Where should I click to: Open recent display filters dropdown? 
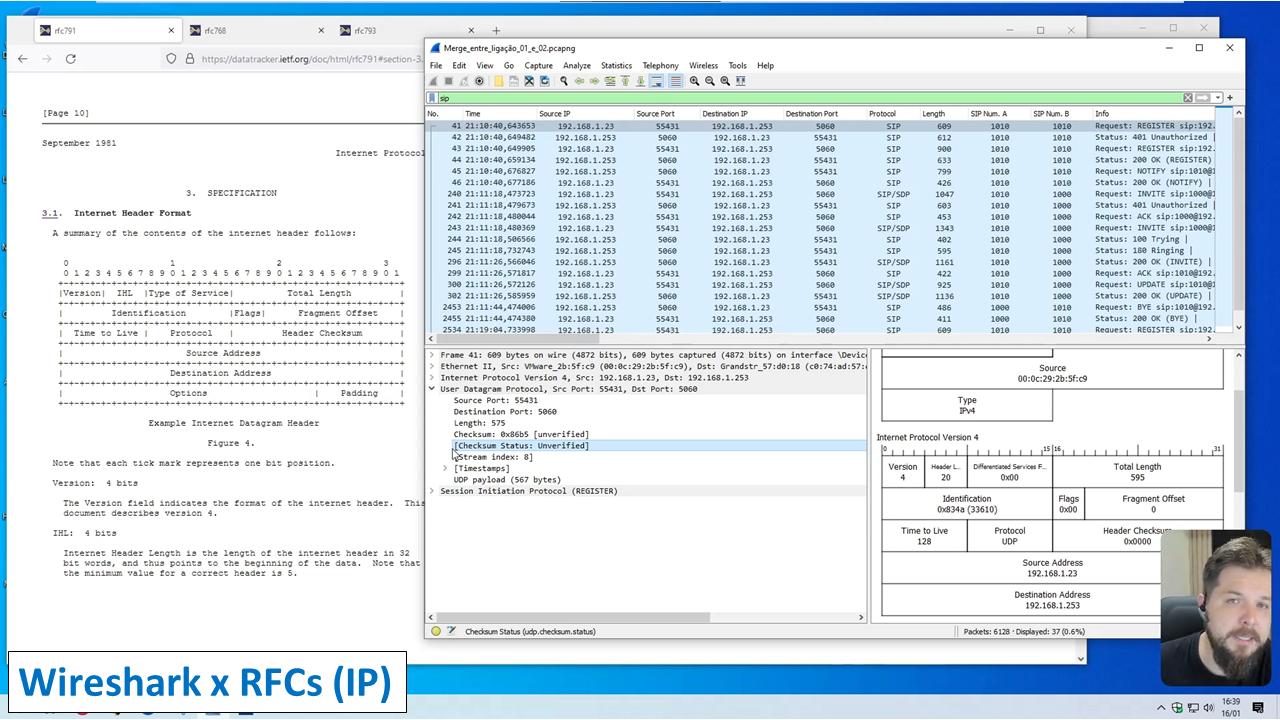pos(1218,98)
